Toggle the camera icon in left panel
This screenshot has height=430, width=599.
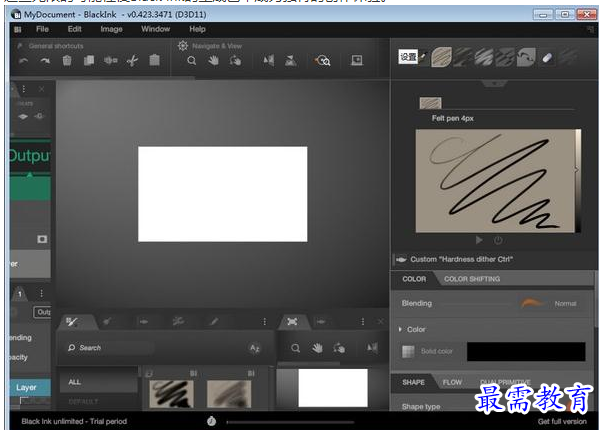[x=42, y=239]
